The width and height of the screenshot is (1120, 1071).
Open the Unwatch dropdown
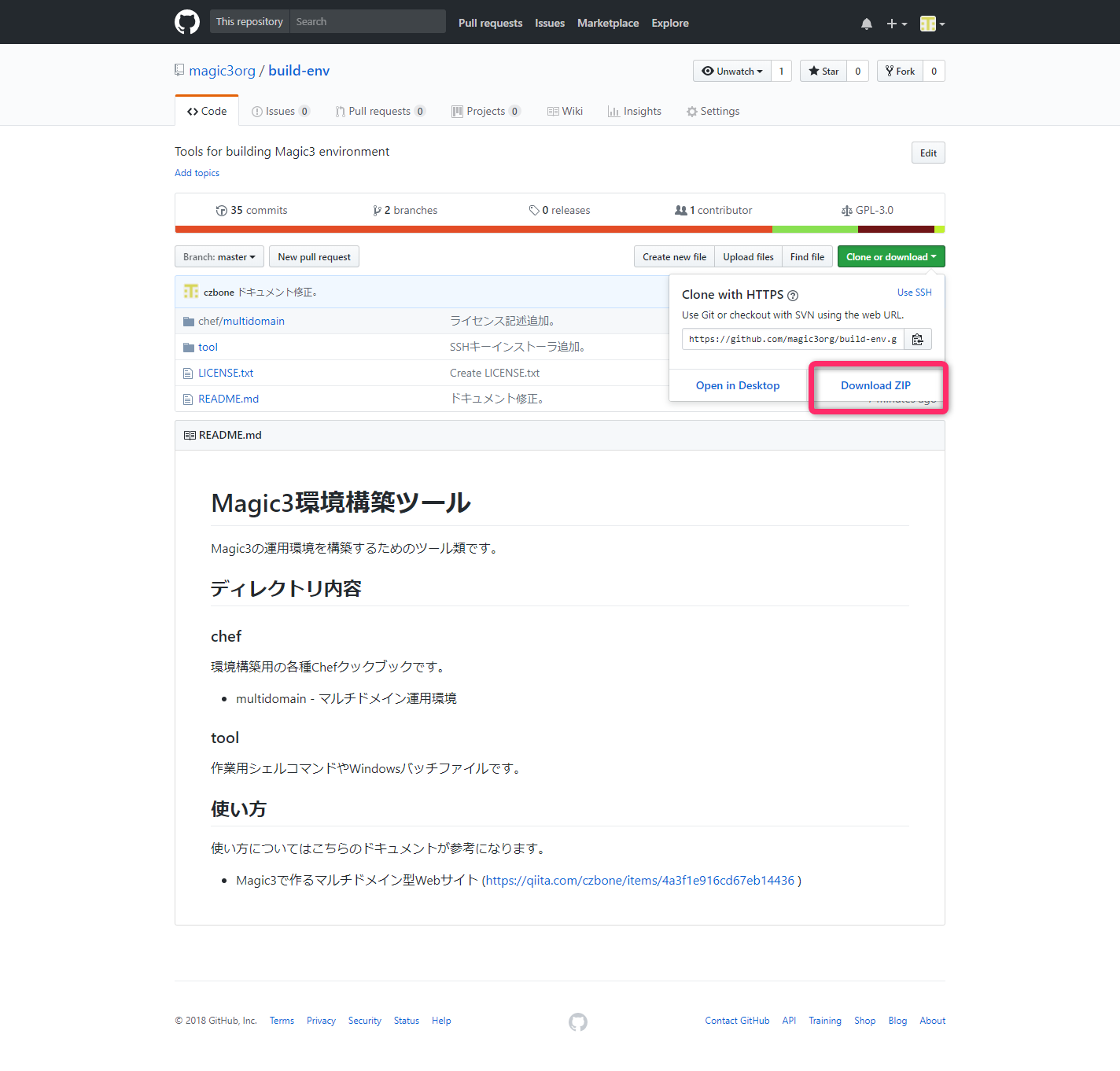click(732, 71)
